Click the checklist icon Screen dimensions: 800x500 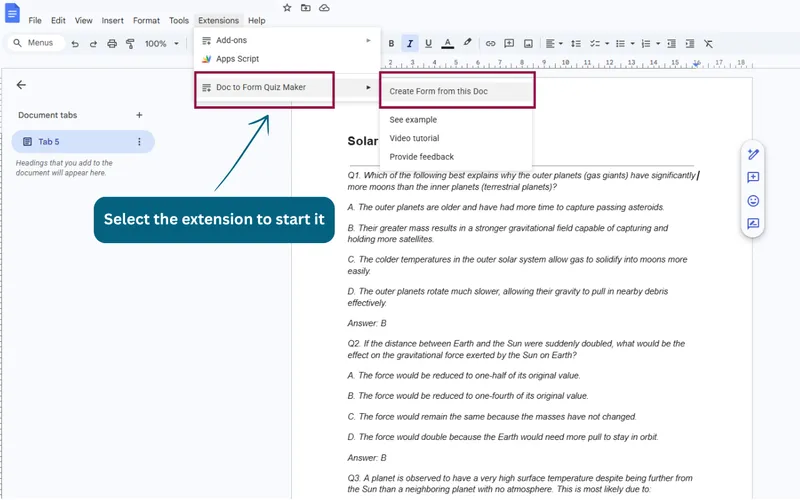click(594, 44)
